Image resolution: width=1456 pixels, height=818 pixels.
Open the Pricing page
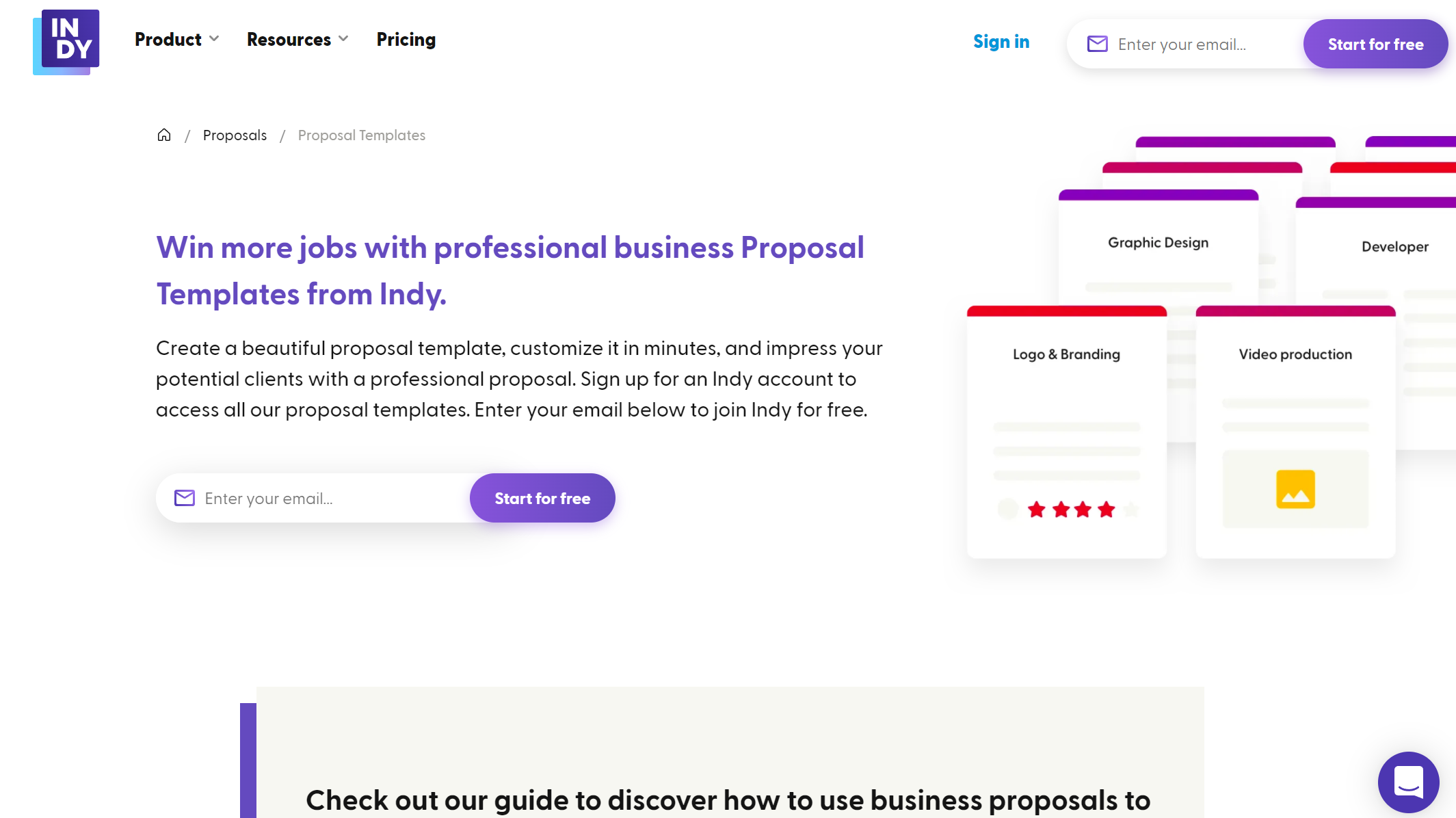coord(406,40)
